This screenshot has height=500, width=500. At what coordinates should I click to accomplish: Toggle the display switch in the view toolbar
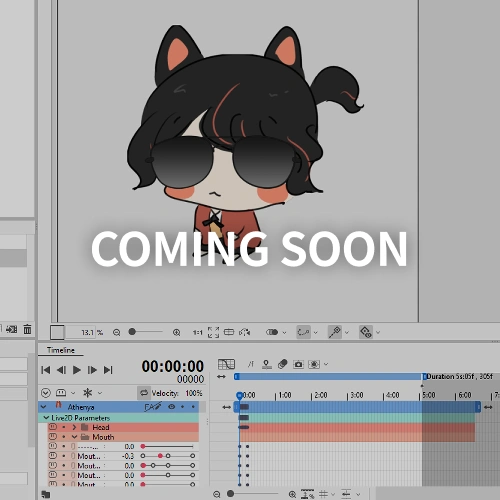click(272, 332)
